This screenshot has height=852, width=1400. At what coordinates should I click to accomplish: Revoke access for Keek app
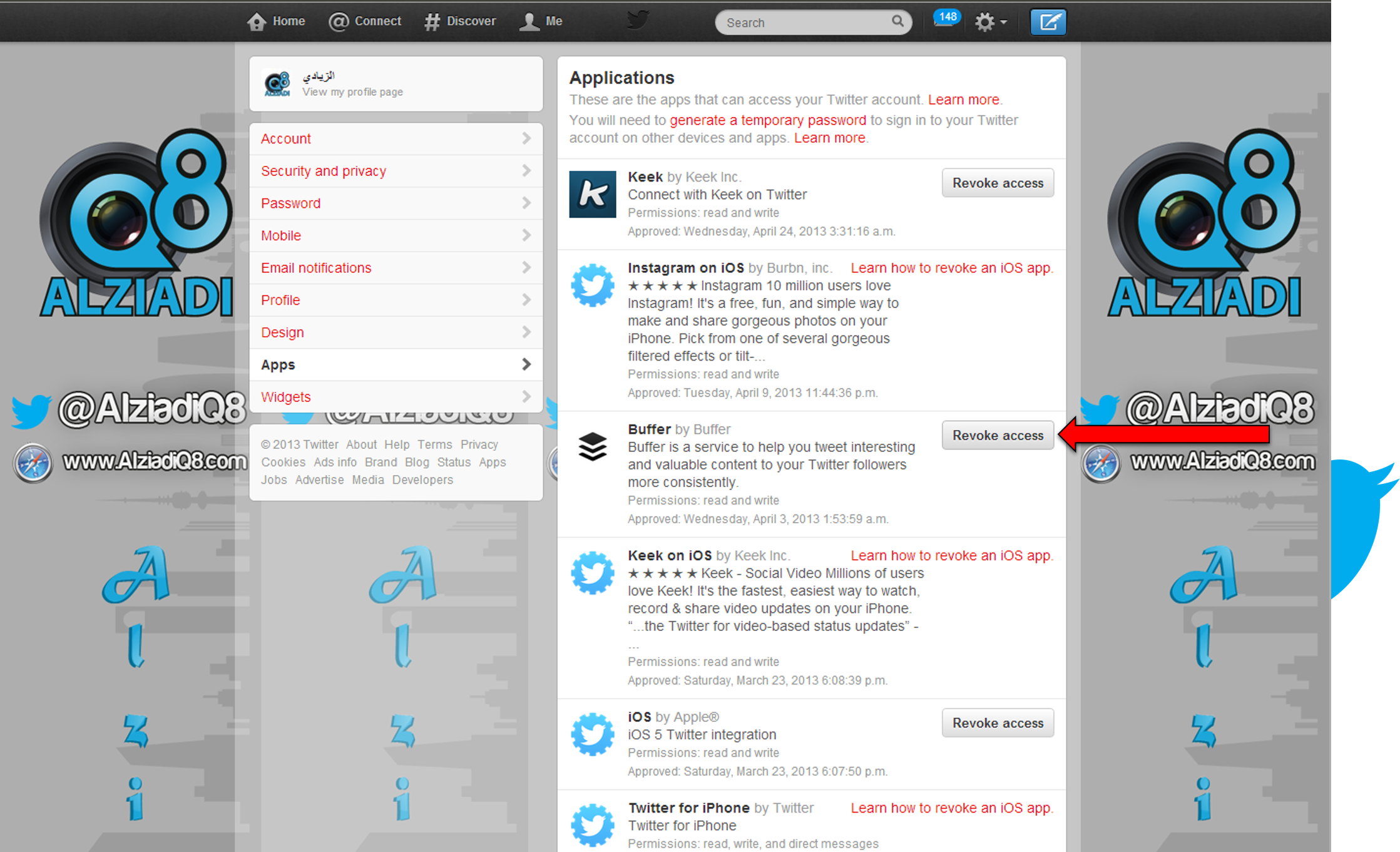tap(998, 183)
